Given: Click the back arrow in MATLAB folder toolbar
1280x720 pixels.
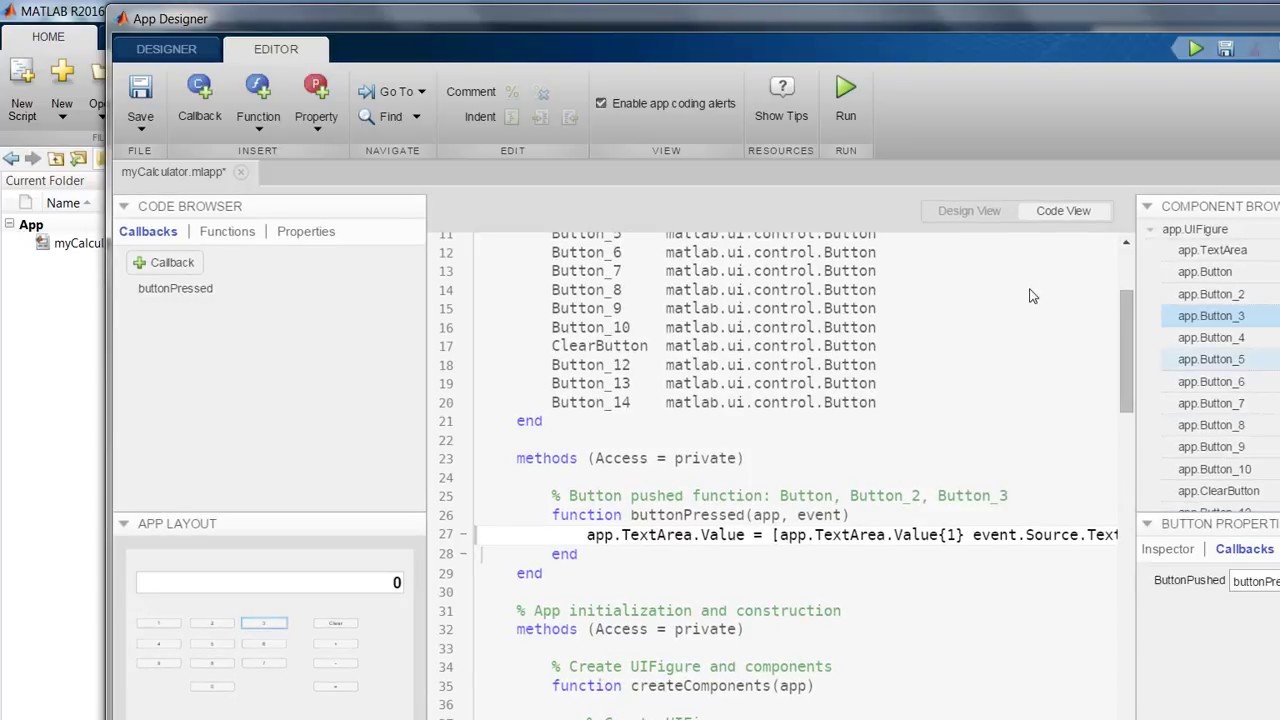Looking at the screenshot, I should tap(11, 158).
